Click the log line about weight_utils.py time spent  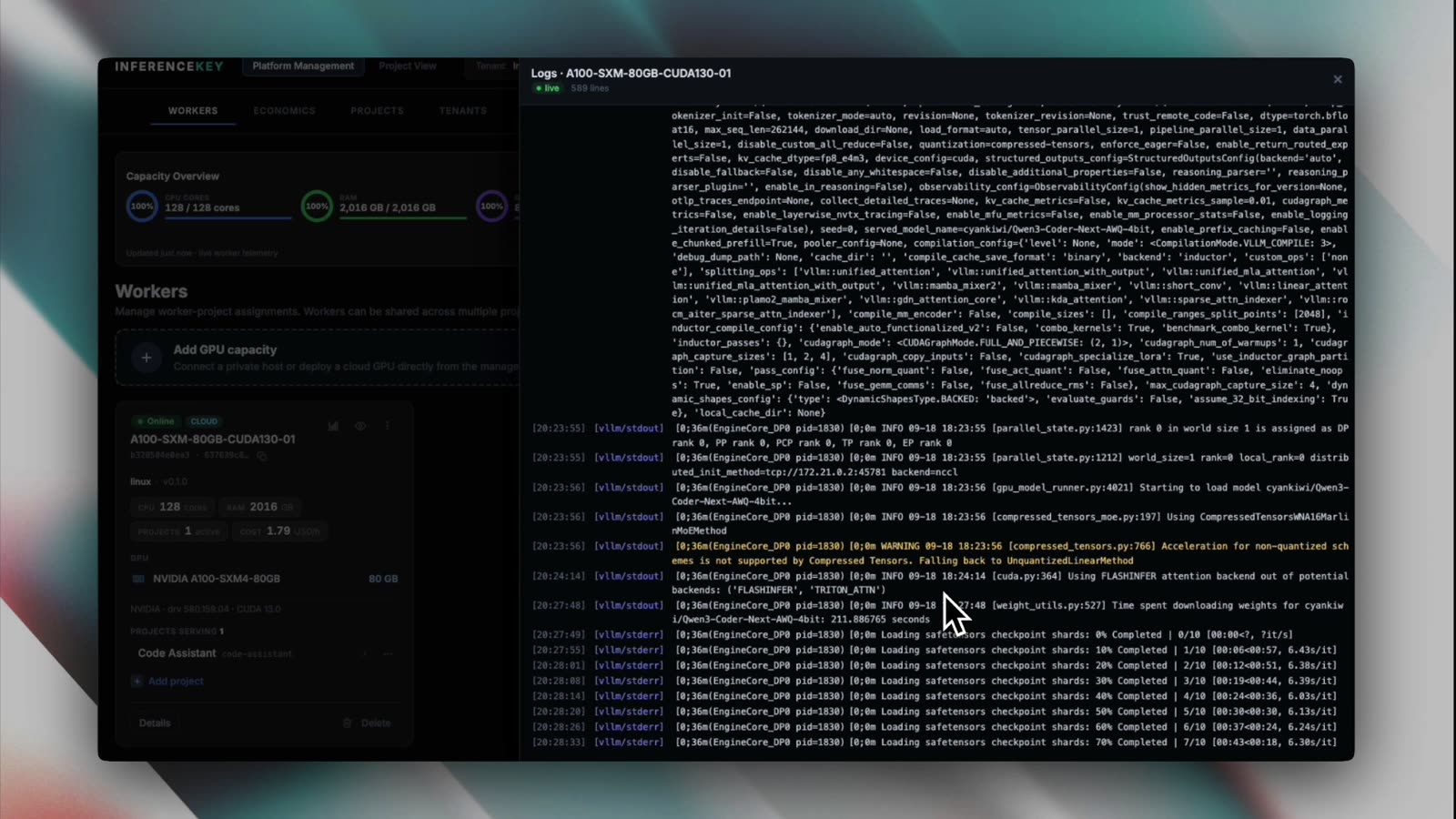click(938, 612)
